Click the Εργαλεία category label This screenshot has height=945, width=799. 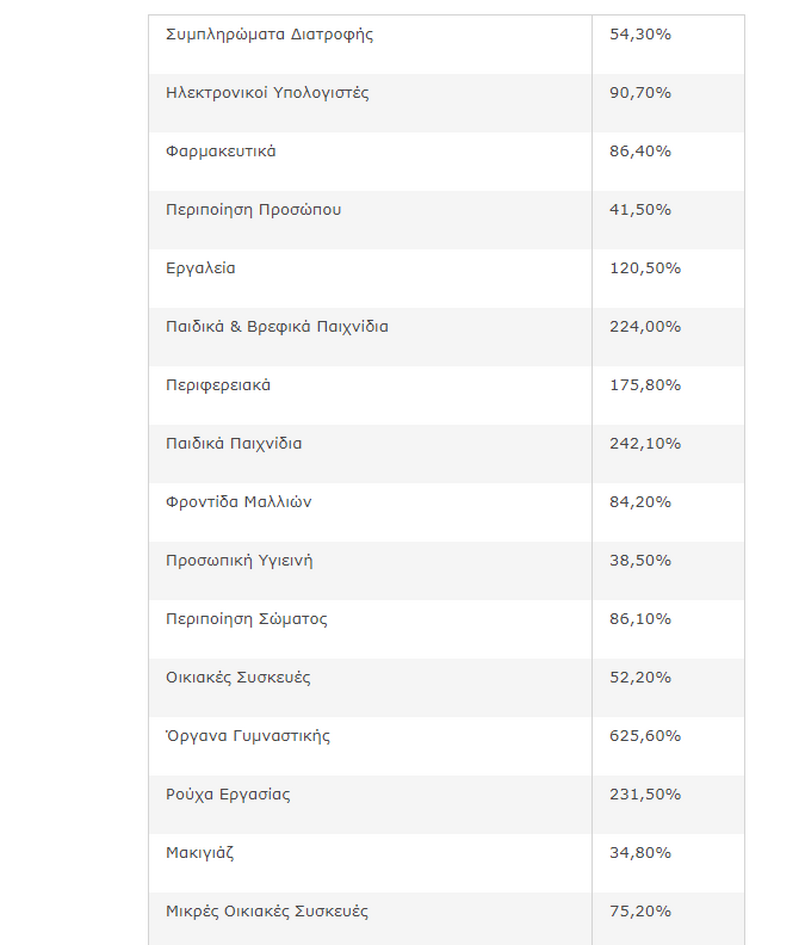(201, 269)
